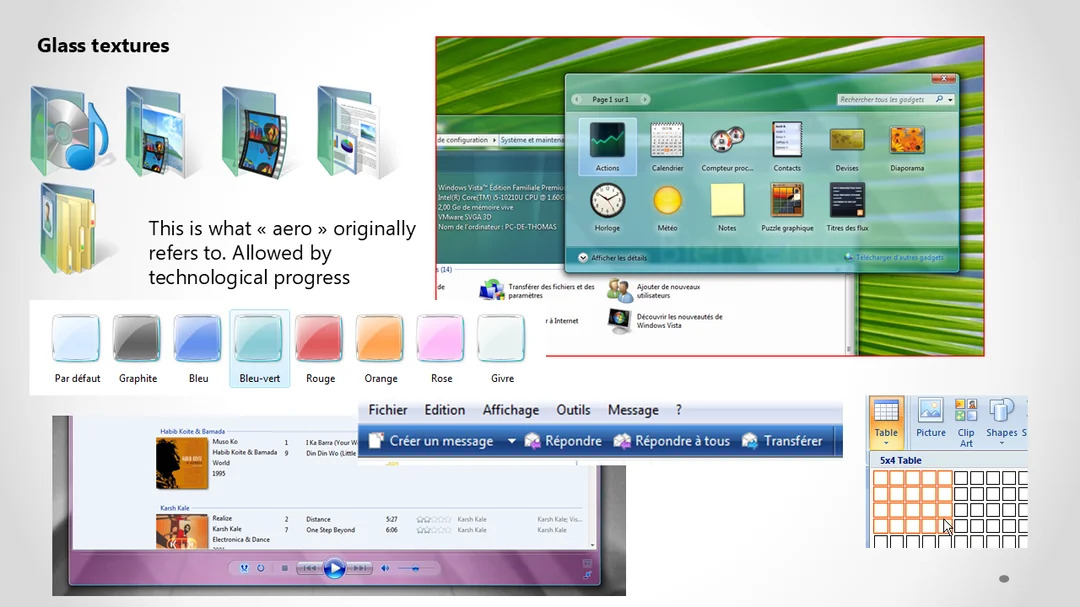
Task: Open the Pictures folder icon
Action: point(160,132)
